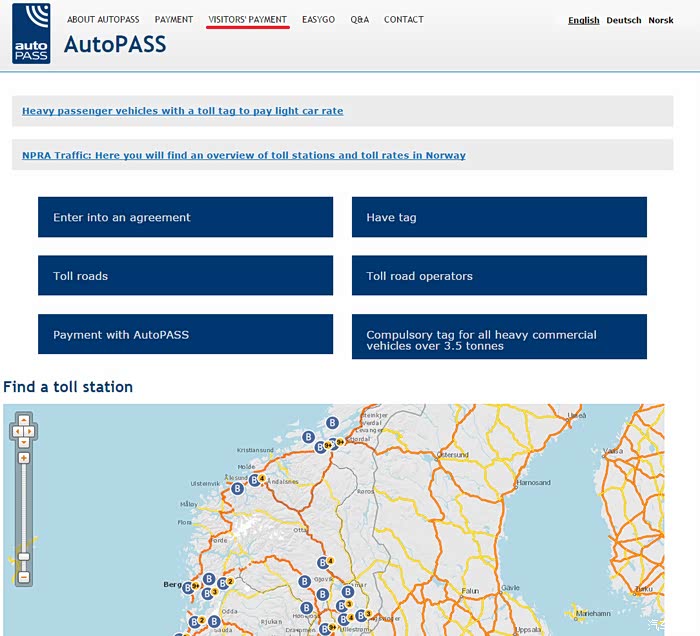Open the Q&A page
Image resolution: width=700 pixels, height=636 pixels.
tap(360, 20)
